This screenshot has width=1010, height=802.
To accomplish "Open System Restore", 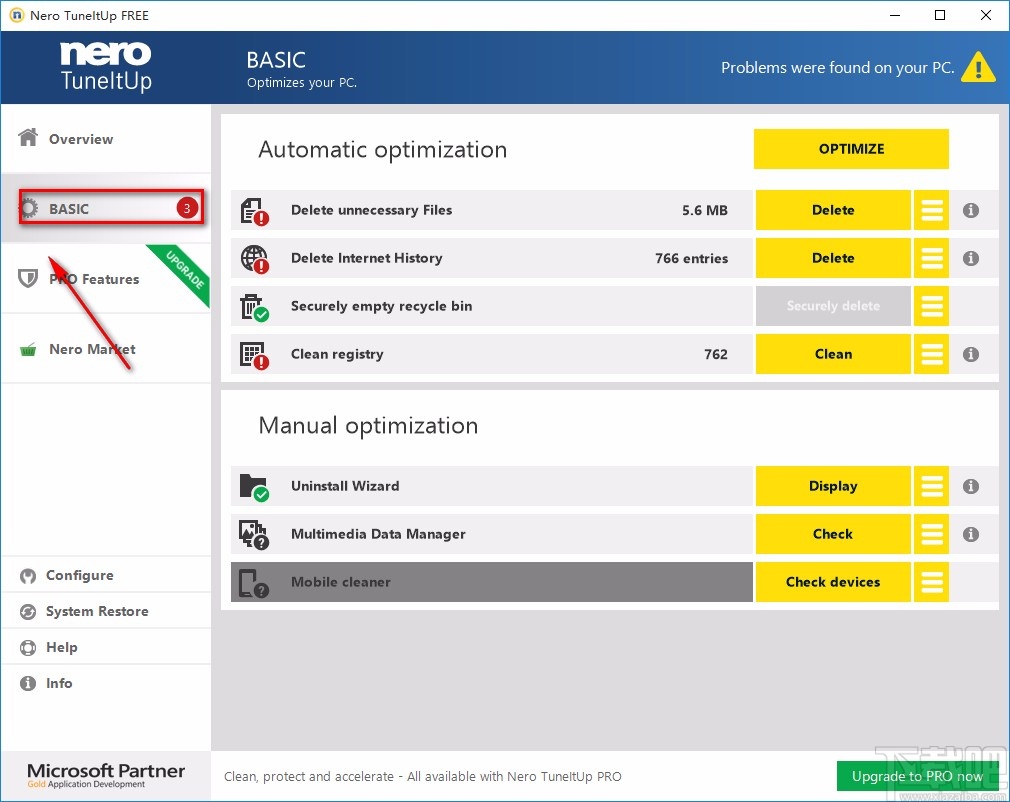I will coord(106,611).
